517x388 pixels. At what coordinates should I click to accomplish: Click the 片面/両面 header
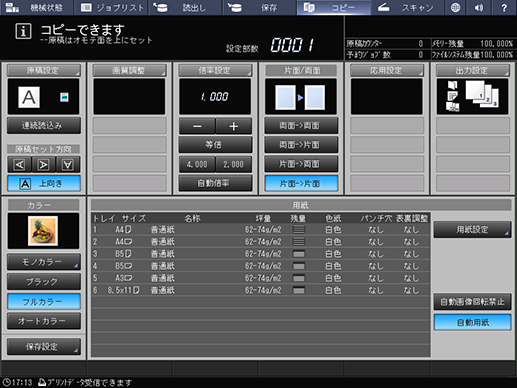click(x=301, y=70)
